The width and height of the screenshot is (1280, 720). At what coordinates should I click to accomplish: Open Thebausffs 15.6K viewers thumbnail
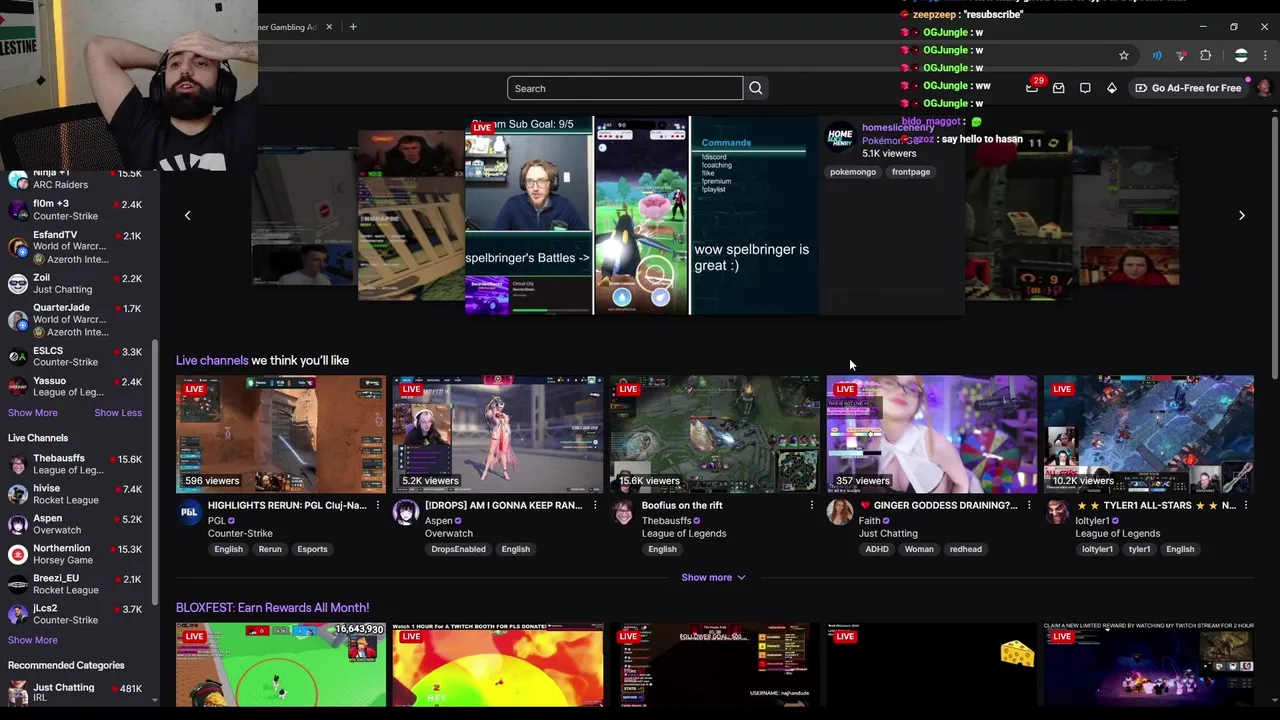pyautogui.click(x=715, y=434)
